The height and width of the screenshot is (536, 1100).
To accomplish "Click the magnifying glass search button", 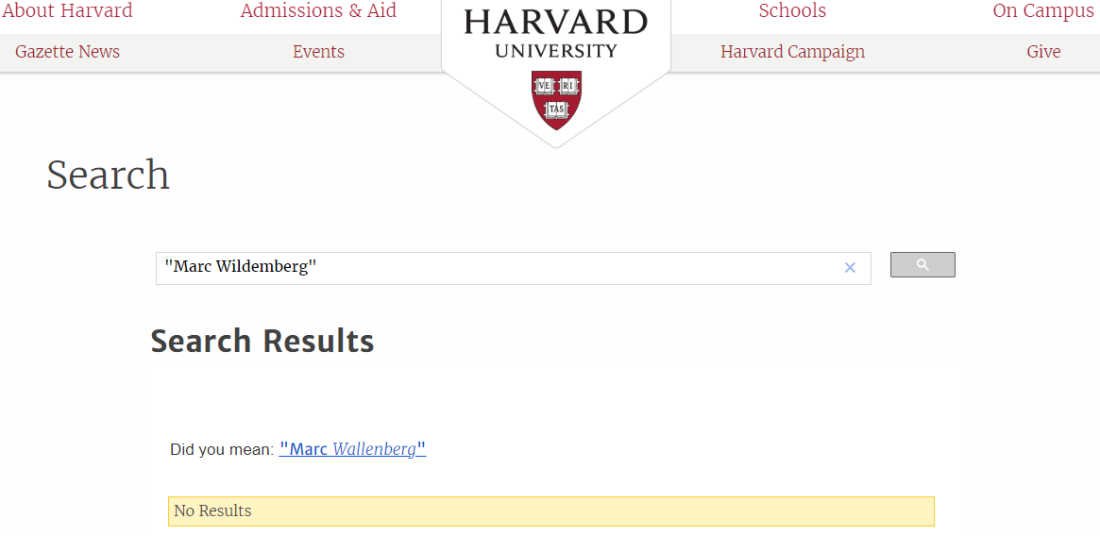I will [x=922, y=265].
